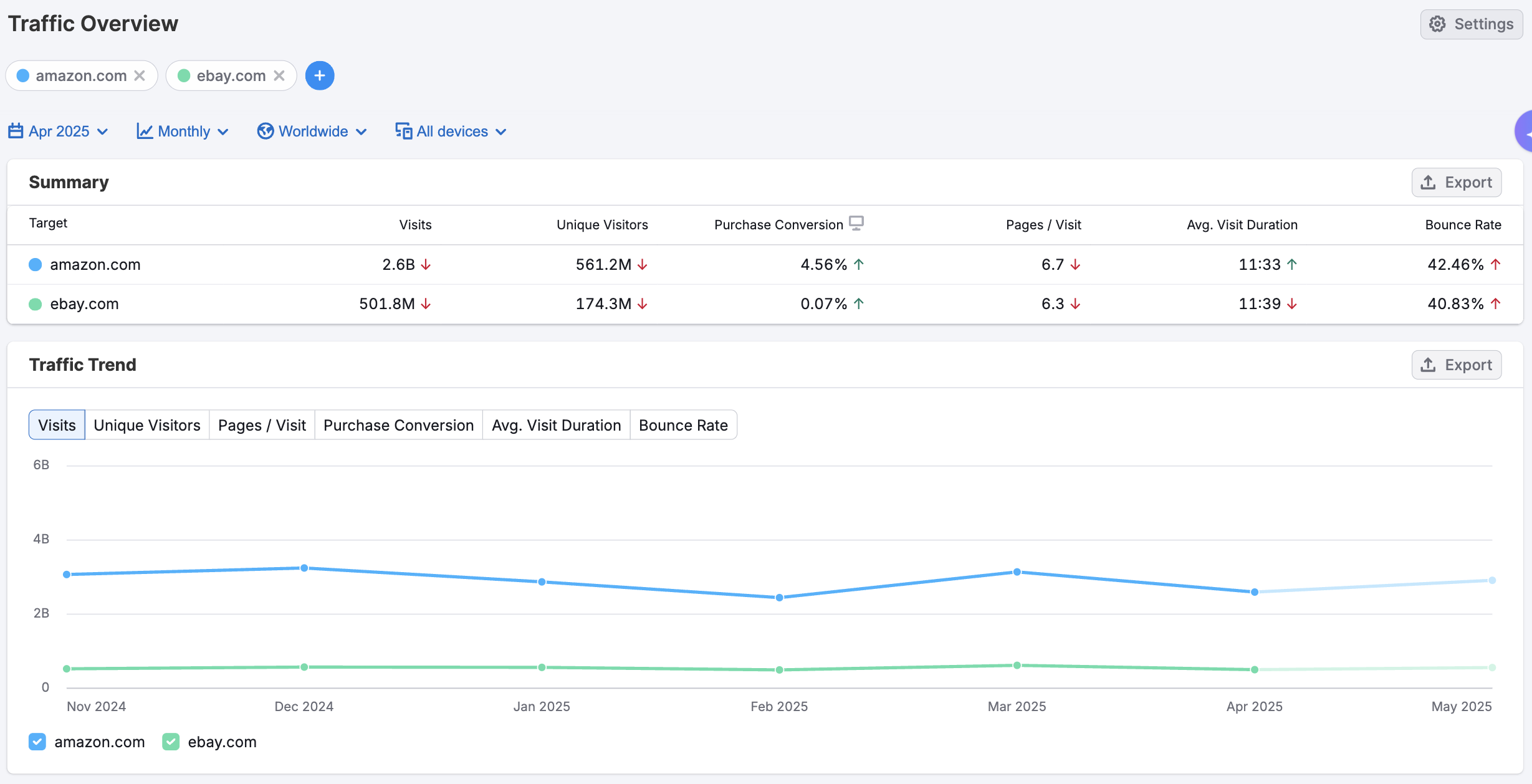1532x784 pixels.
Task: Click amazon.com data point at Apr 2025
Action: point(1255,591)
